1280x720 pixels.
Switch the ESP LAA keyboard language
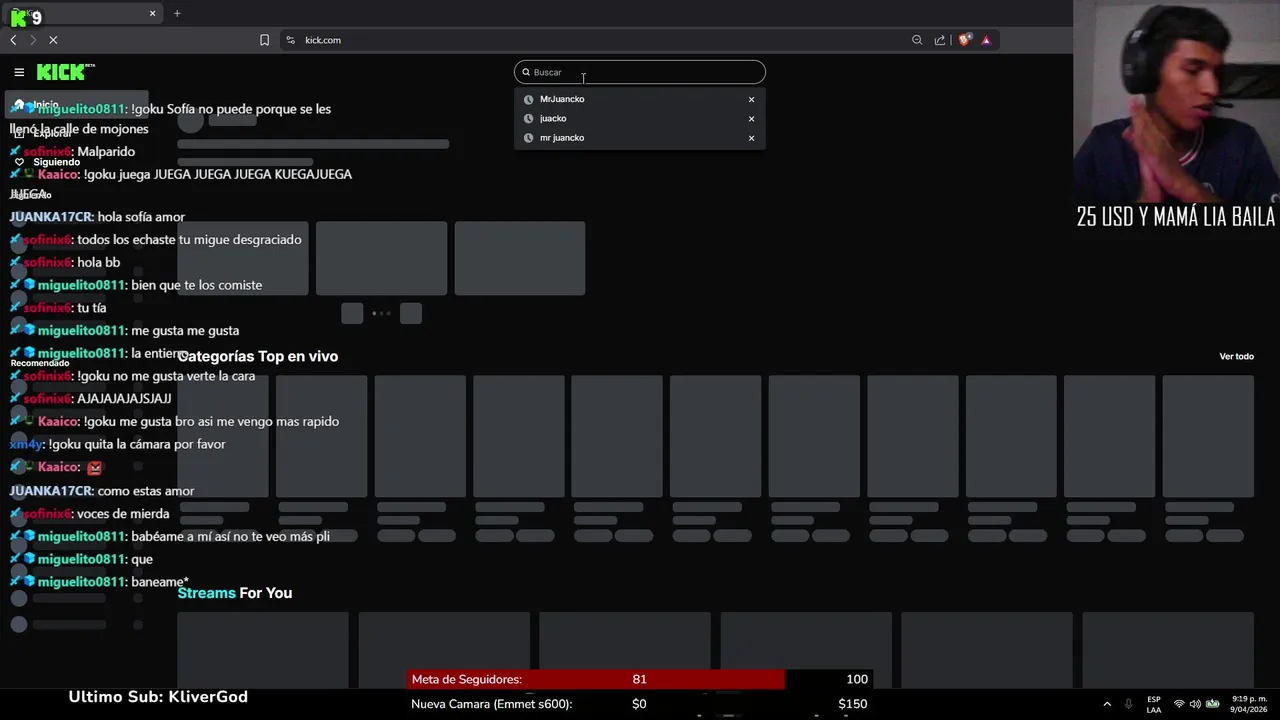point(1154,704)
